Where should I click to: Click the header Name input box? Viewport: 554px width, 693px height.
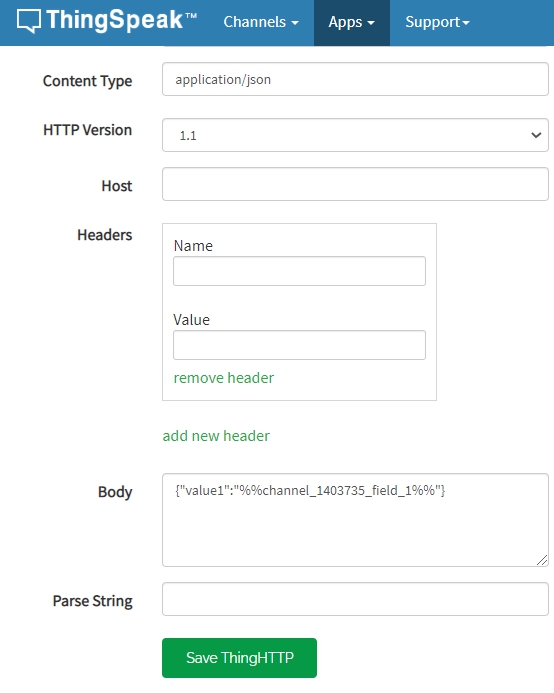click(299, 271)
